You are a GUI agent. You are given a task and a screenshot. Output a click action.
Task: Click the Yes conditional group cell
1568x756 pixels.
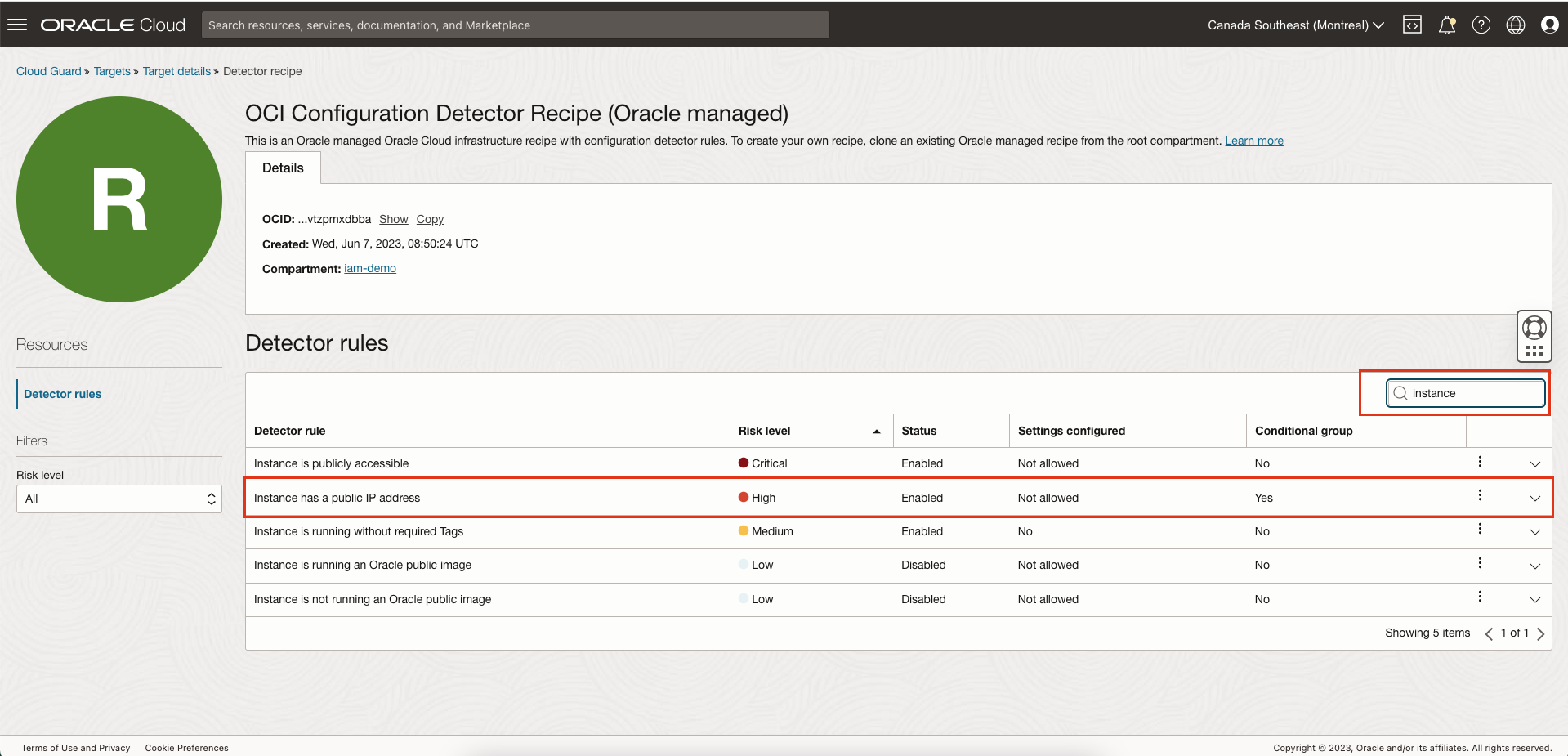click(x=1264, y=498)
